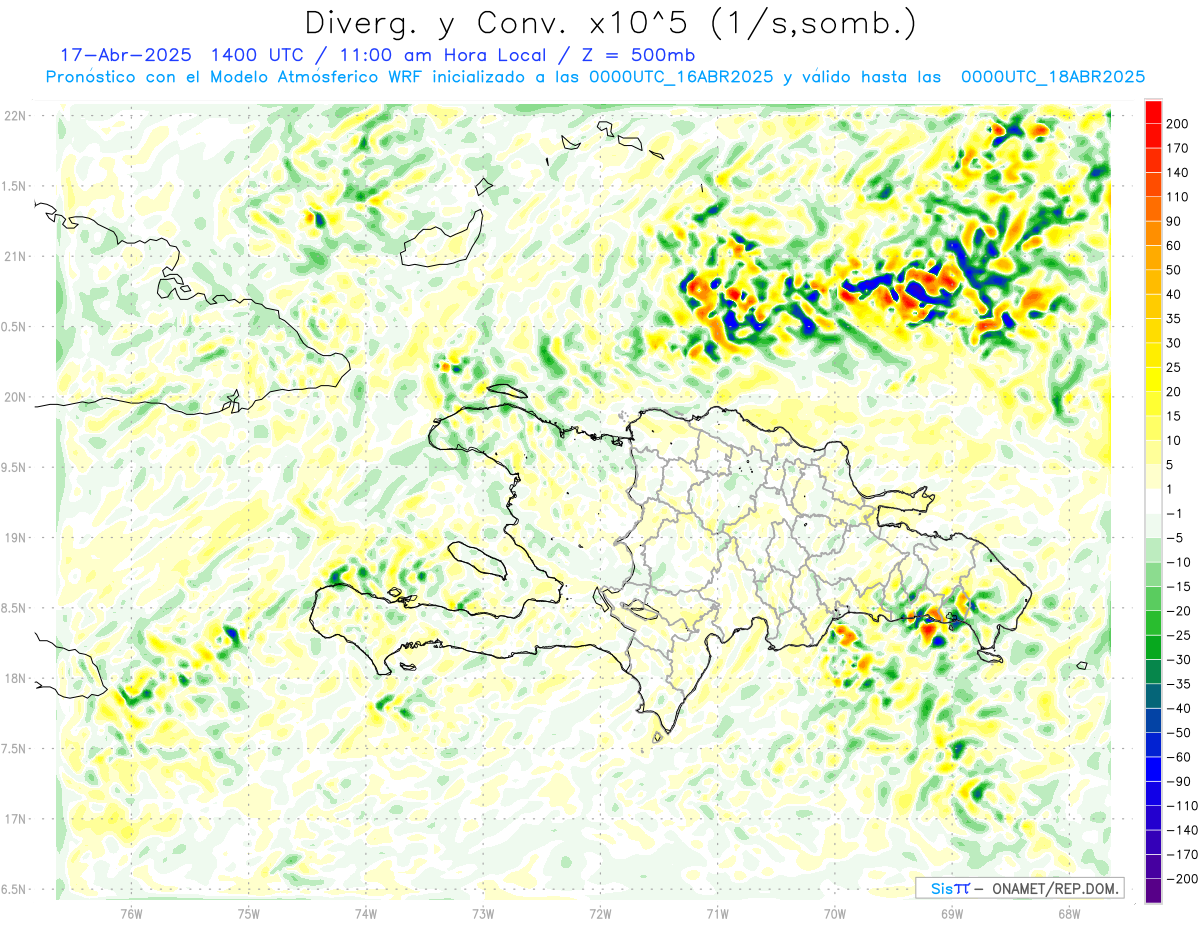1200x927 pixels.
Task: Click initialization time '0000UTC_16ABR2025'
Action: [x=680, y=77]
